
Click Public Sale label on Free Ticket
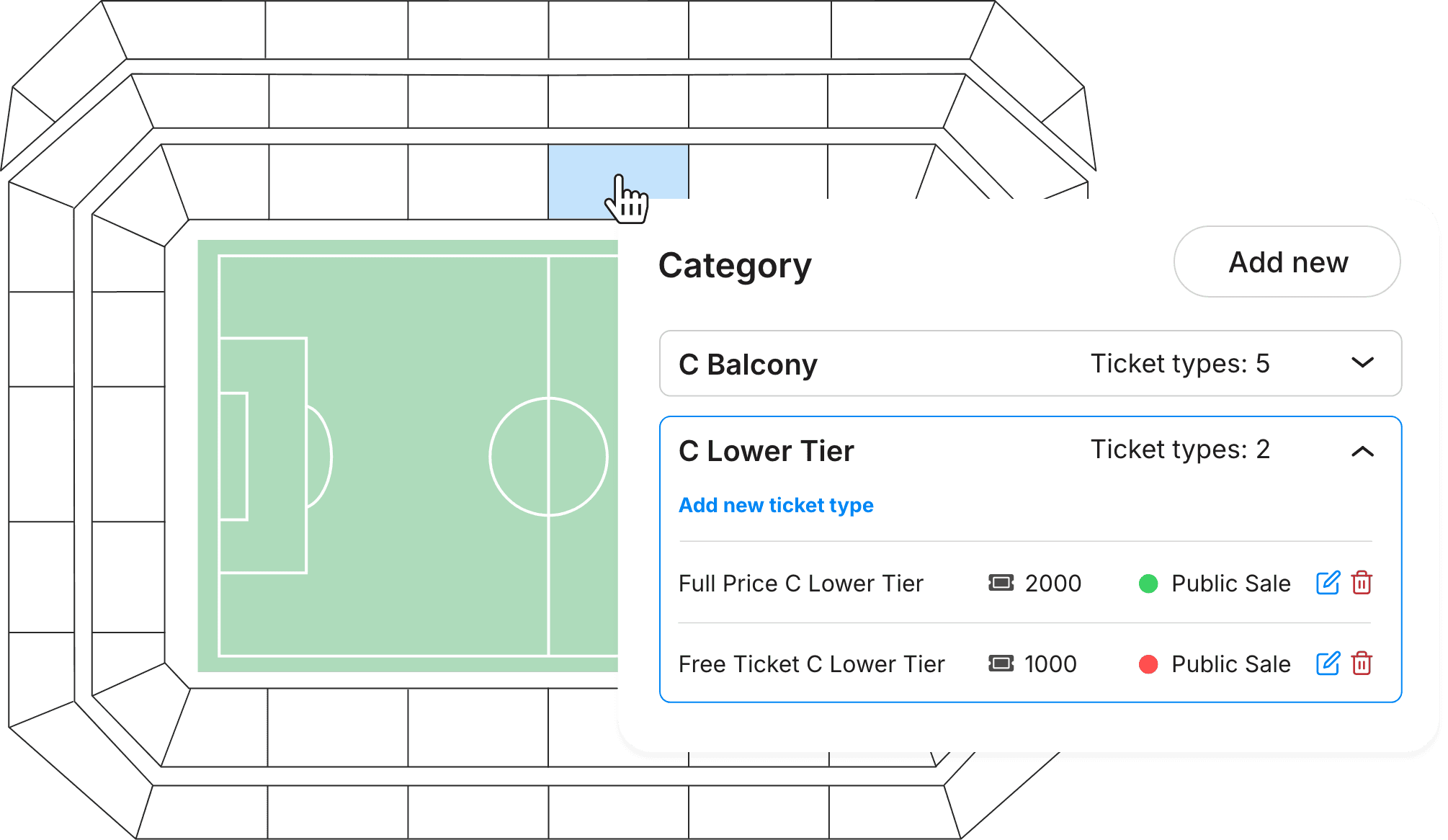pyautogui.click(x=1230, y=664)
